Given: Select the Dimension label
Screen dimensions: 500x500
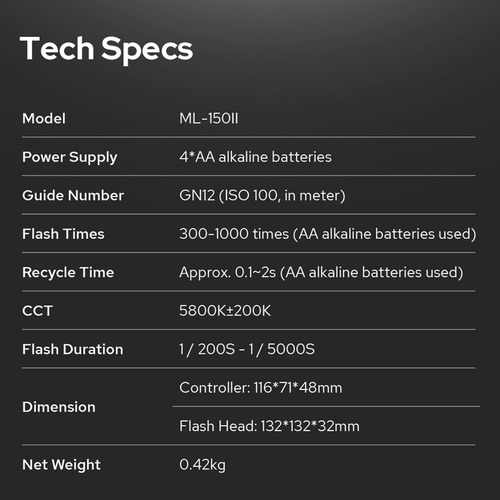Looking at the screenshot, I should (x=59, y=407).
